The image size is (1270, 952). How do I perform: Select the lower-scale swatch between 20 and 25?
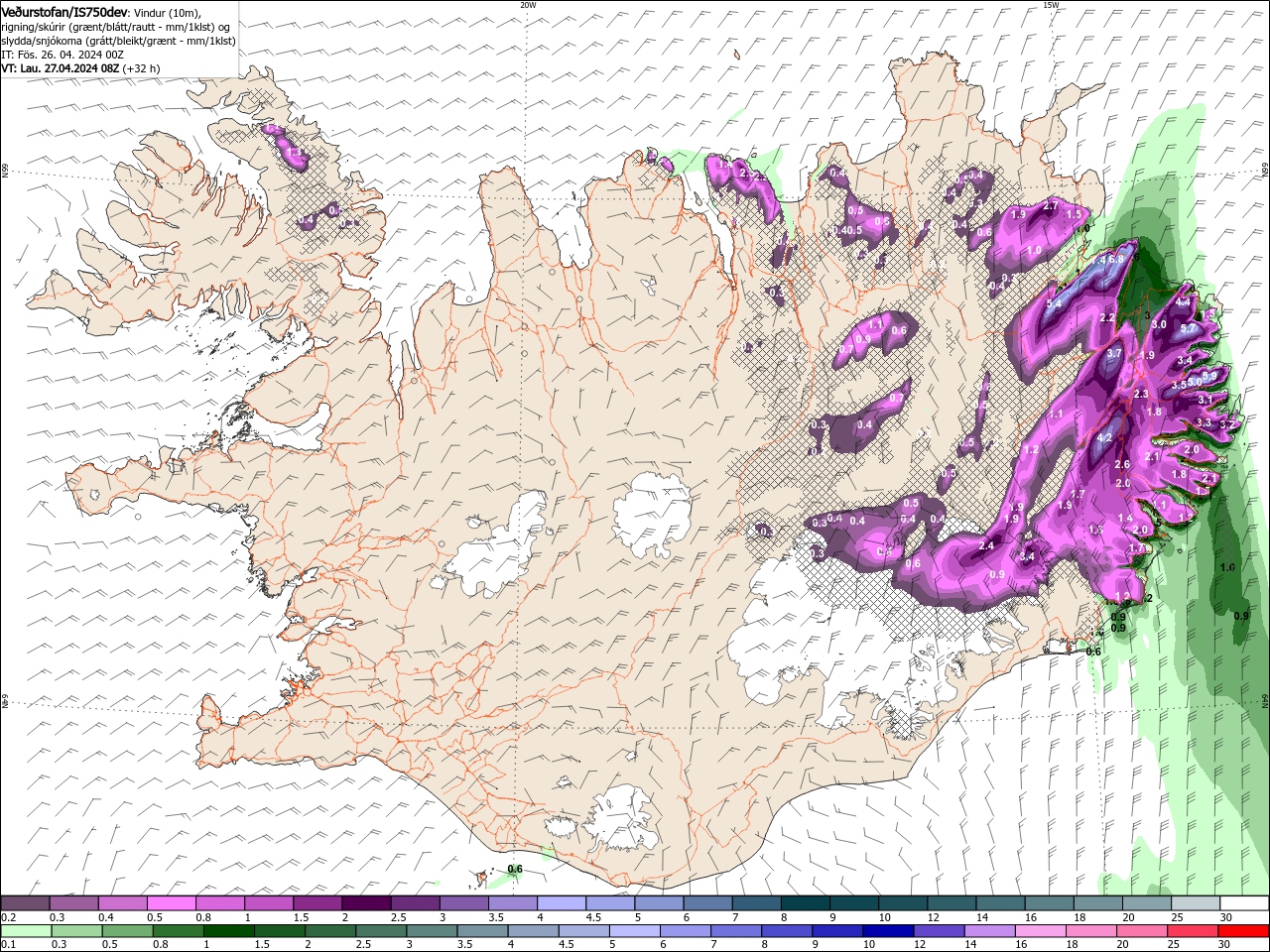tap(1142, 931)
